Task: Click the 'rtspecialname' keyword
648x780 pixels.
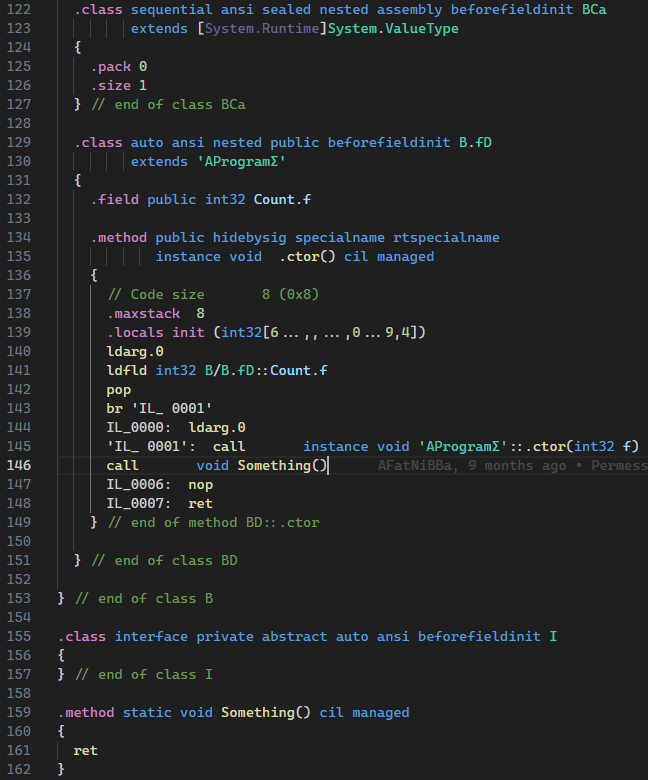Action: coord(446,238)
